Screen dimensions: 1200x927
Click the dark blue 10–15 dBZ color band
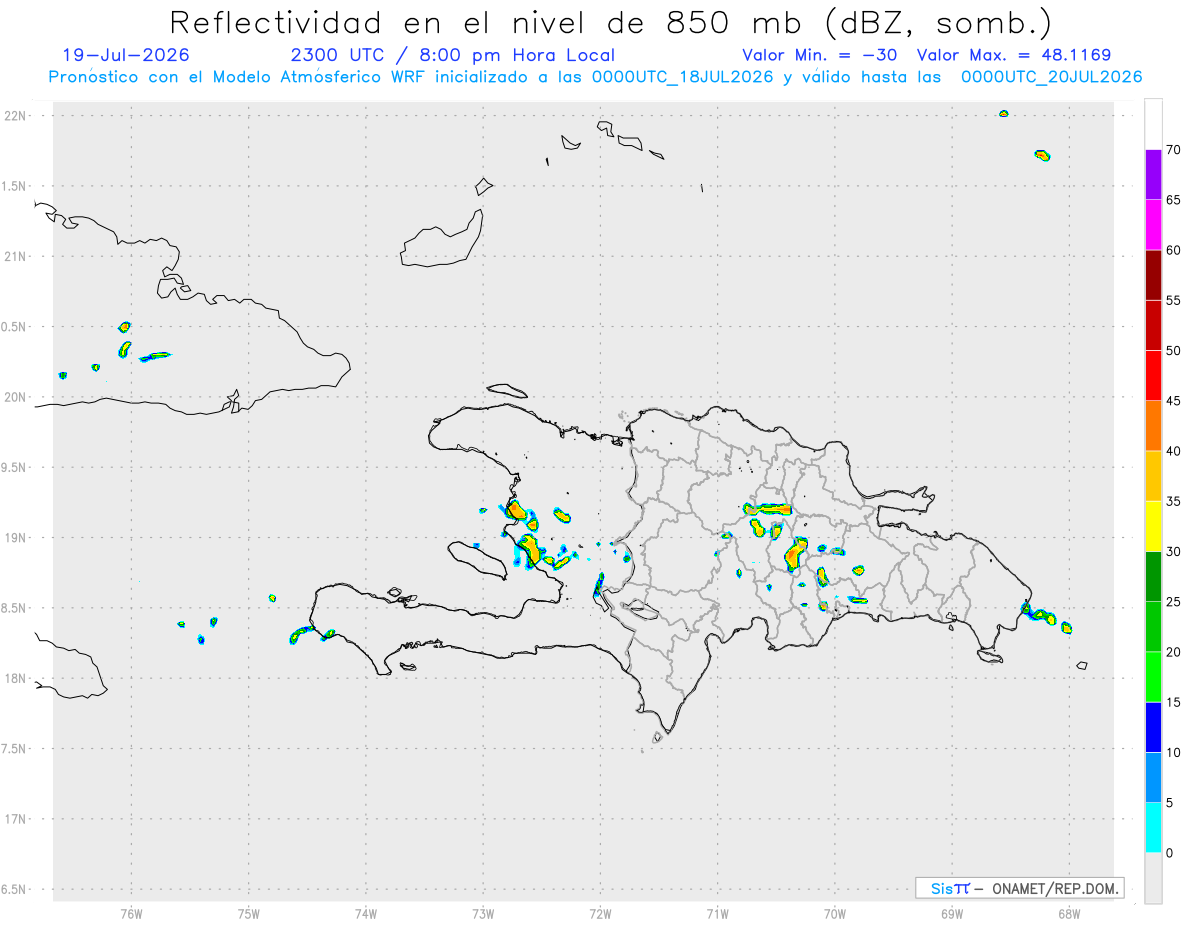click(1153, 727)
